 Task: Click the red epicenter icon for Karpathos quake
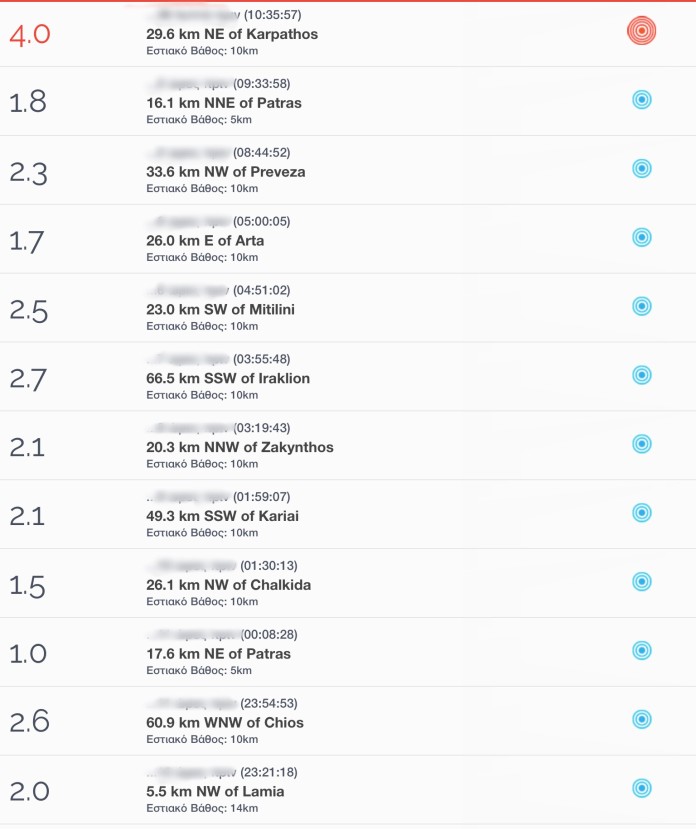tap(641, 31)
